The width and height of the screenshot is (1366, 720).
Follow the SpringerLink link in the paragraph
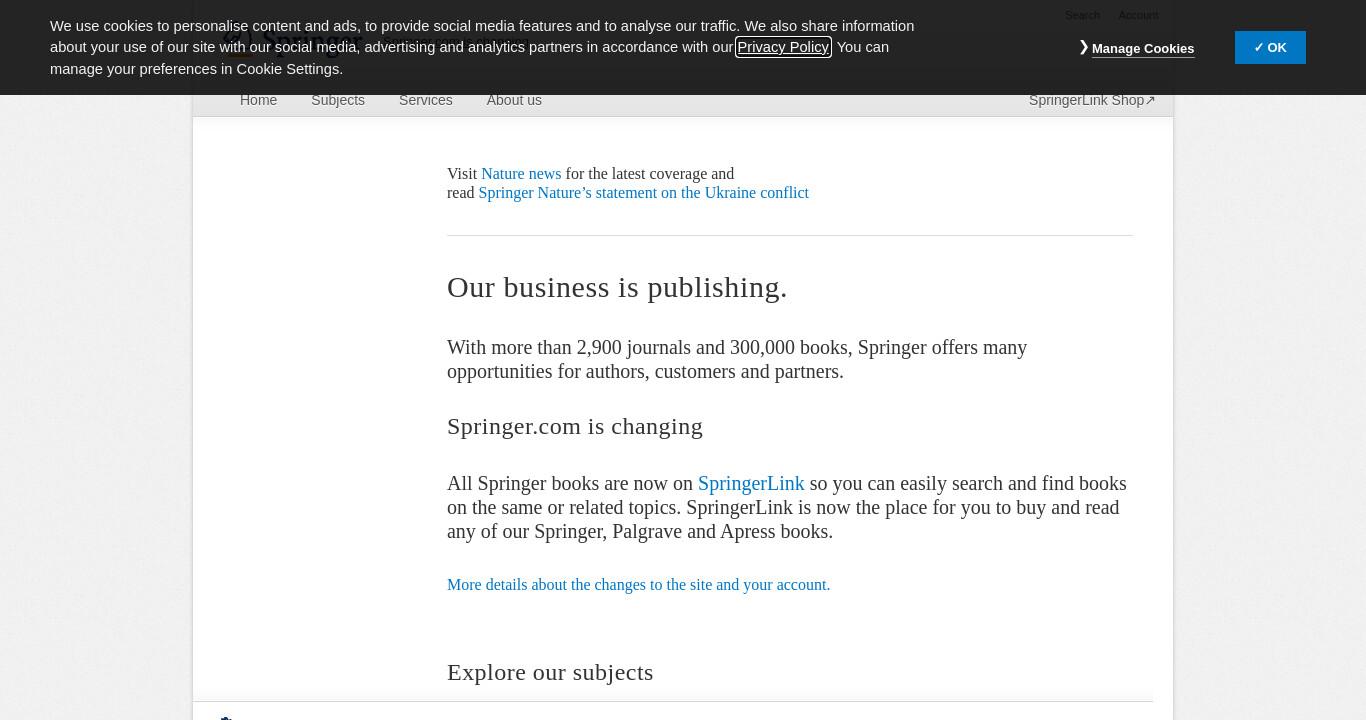[x=751, y=483]
